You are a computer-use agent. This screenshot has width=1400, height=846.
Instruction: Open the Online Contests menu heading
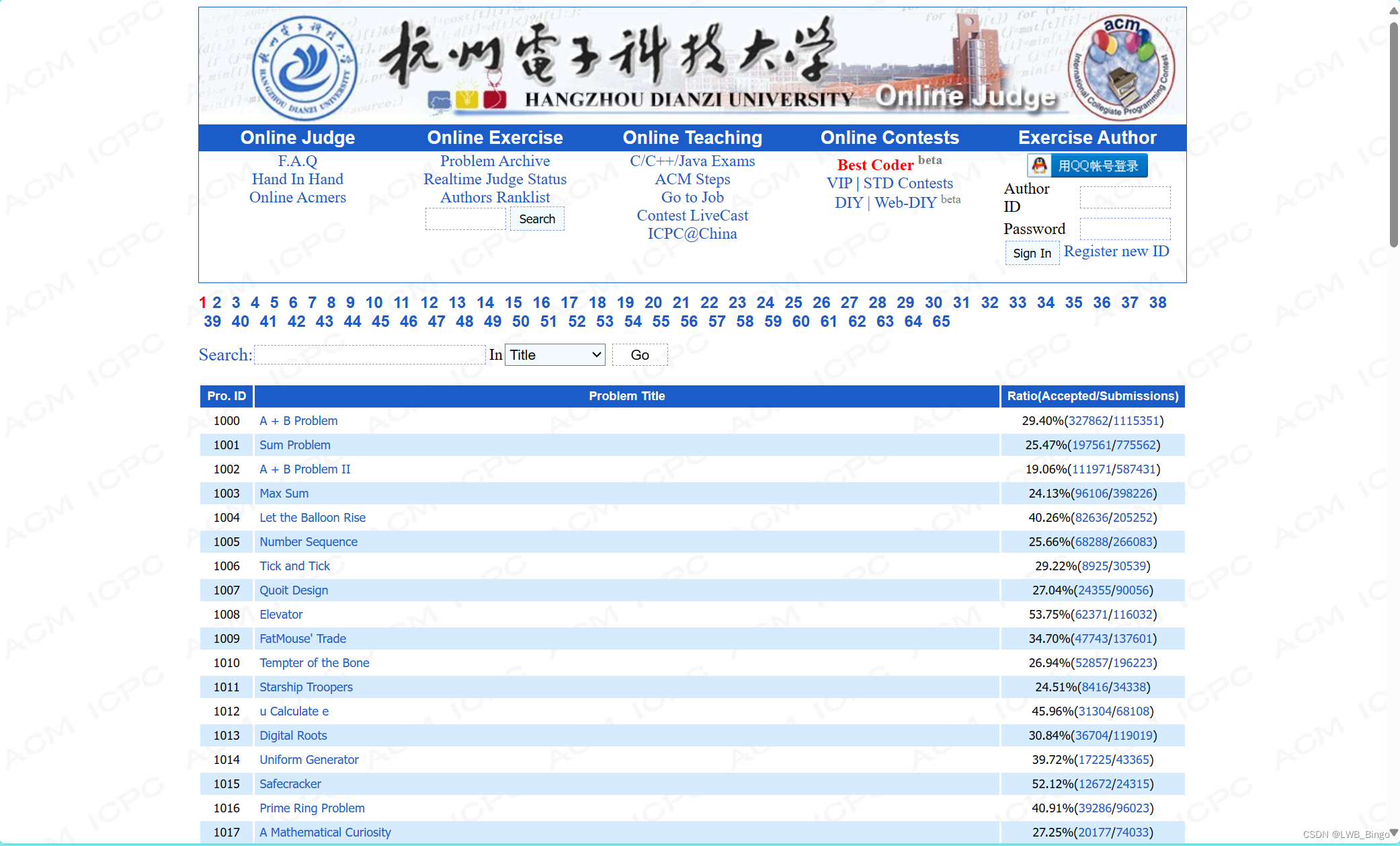(x=889, y=138)
